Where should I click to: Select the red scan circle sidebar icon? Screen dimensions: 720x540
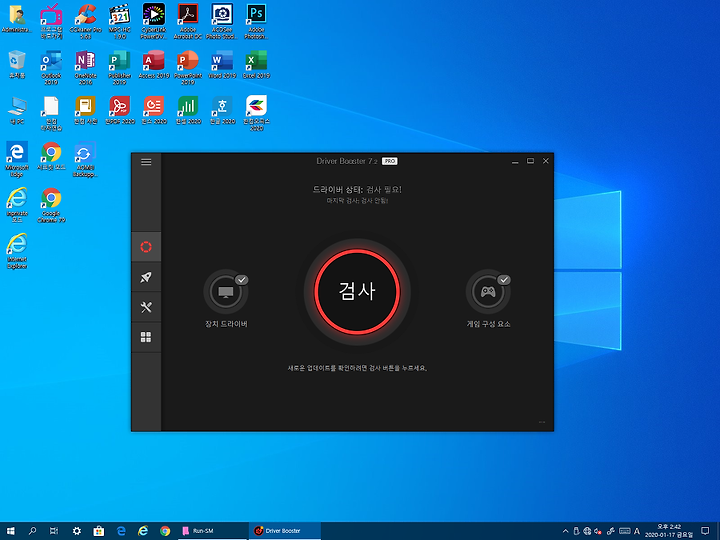pyautogui.click(x=146, y=247)
